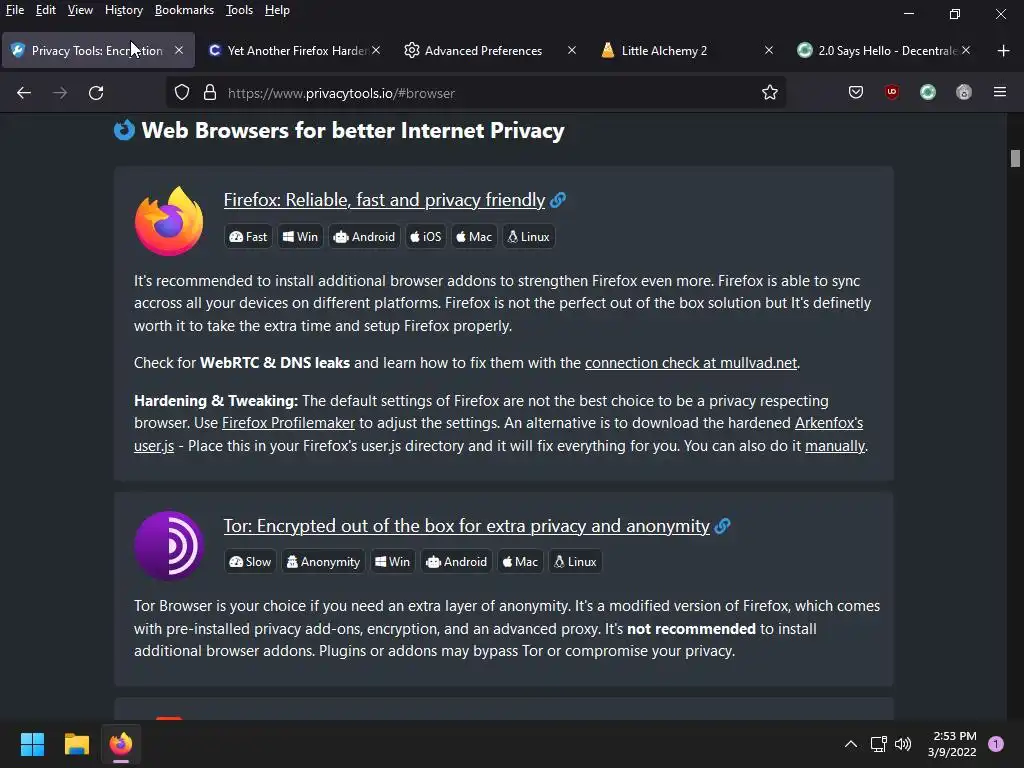Click the Slow badge under Tor

(x=250, y=562)
